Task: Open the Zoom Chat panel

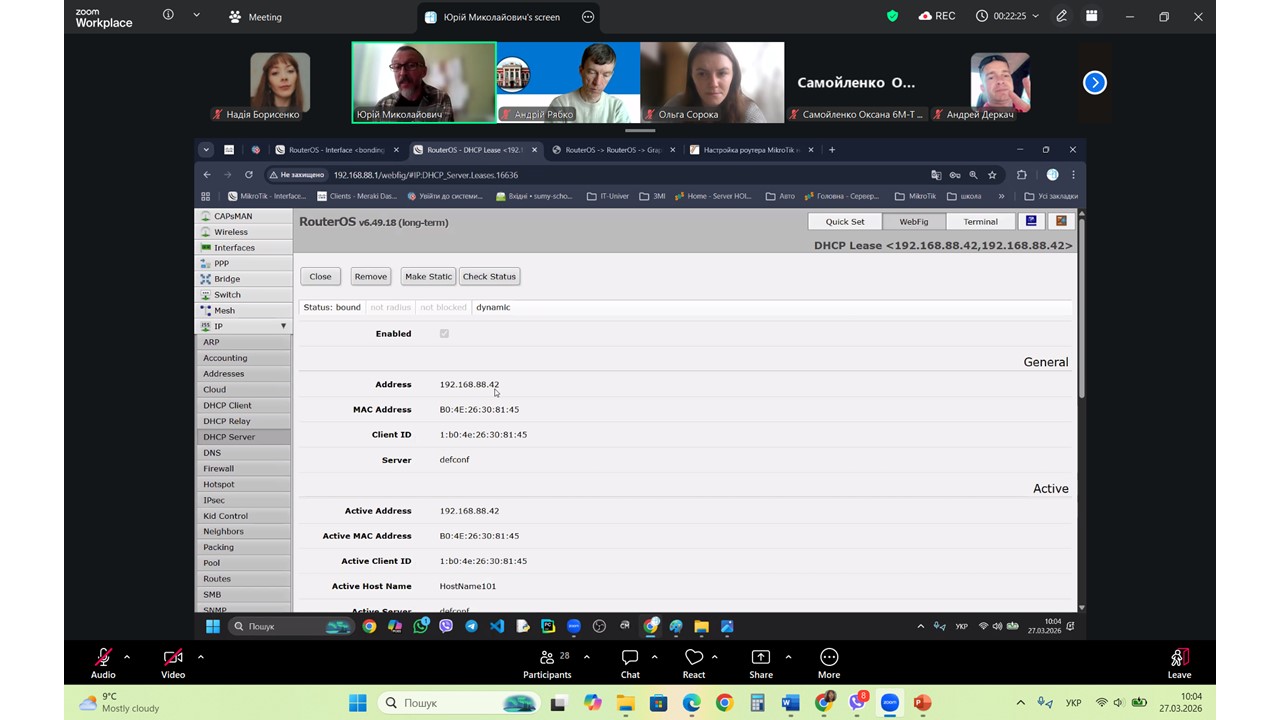Action: click(630, 658)
